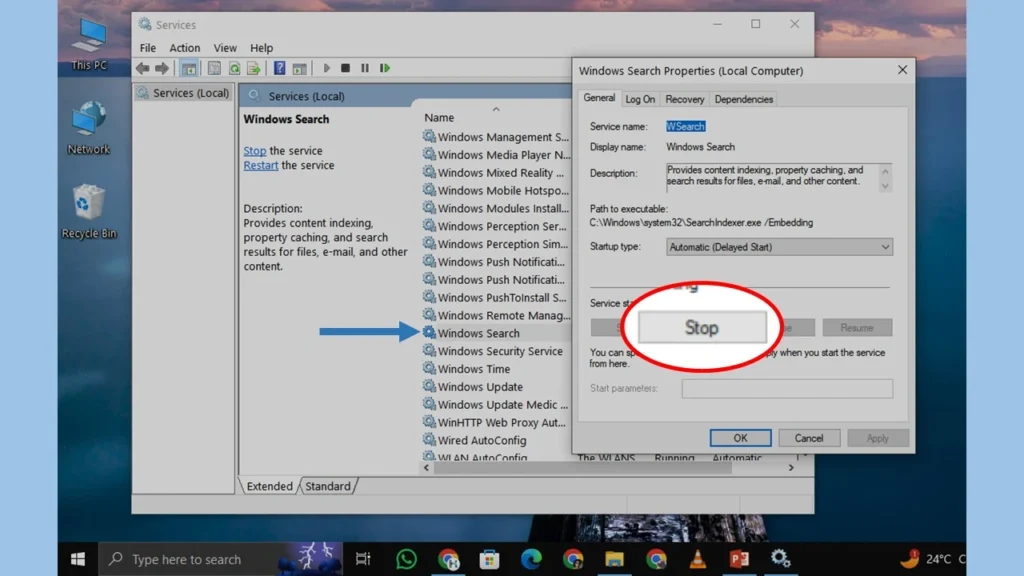The image size is (1024, 576).
Task: Click the horizontal scrollbar right arrow
Action: click(791, 468)
